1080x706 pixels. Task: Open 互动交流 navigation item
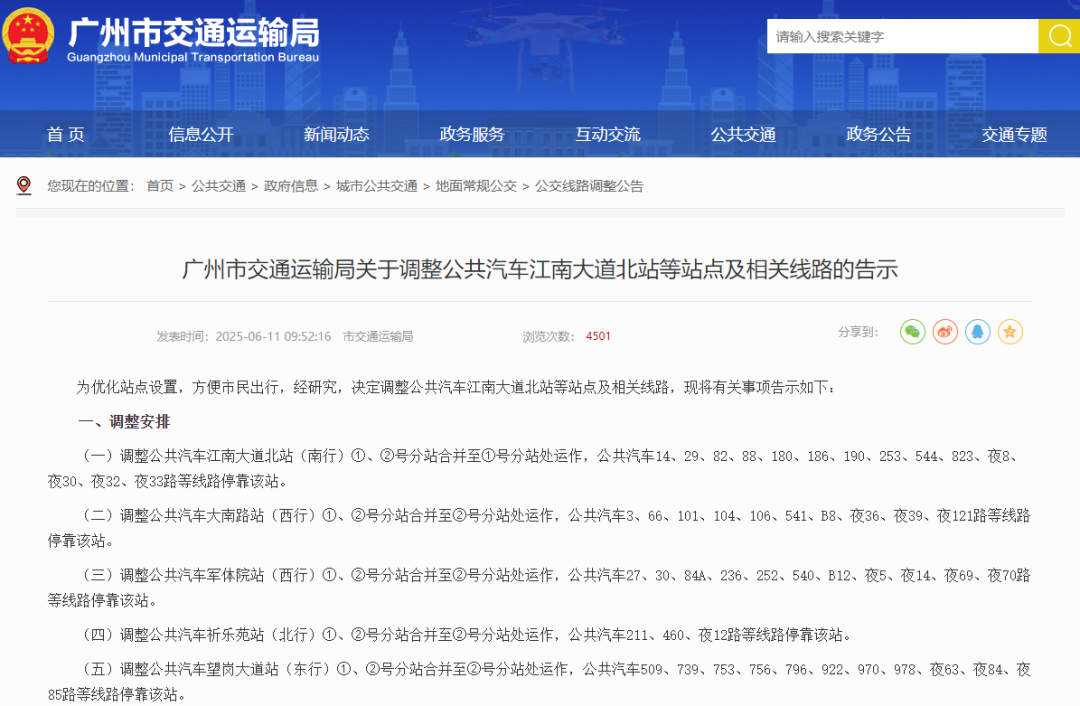pyautogui.click(x=608, y=134)
